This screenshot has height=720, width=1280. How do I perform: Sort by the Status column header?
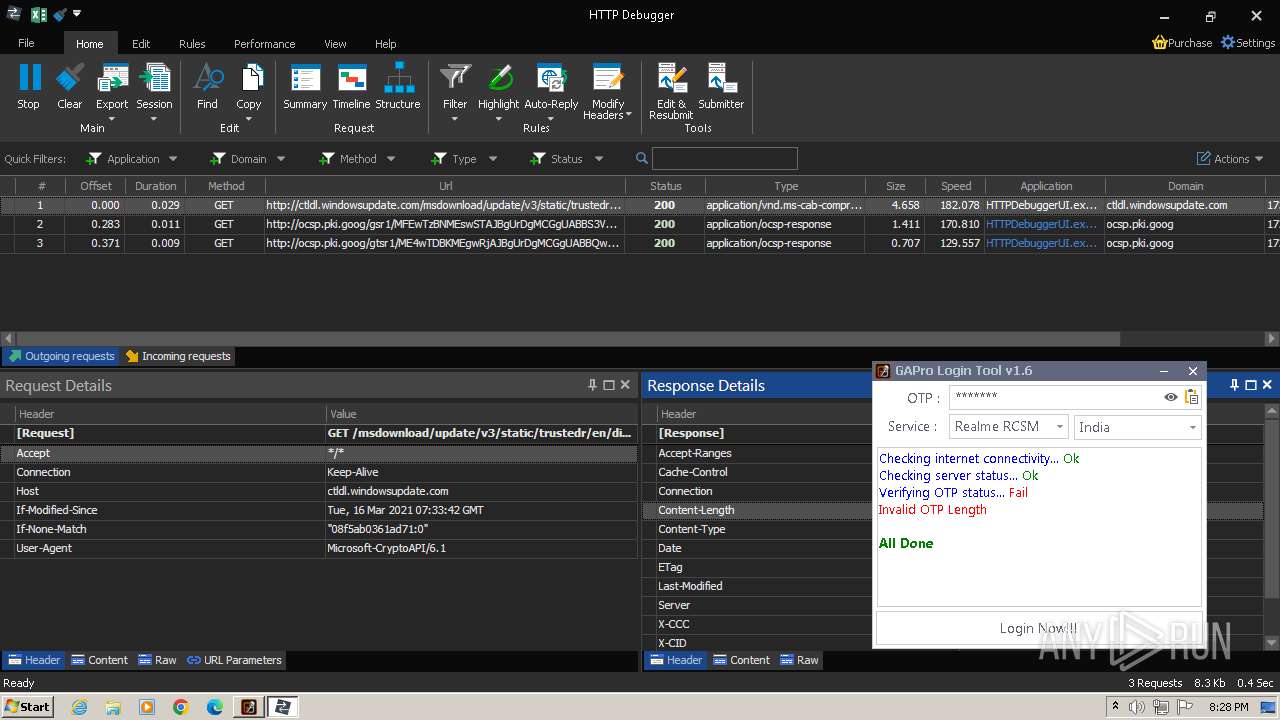tap(665, 186)
